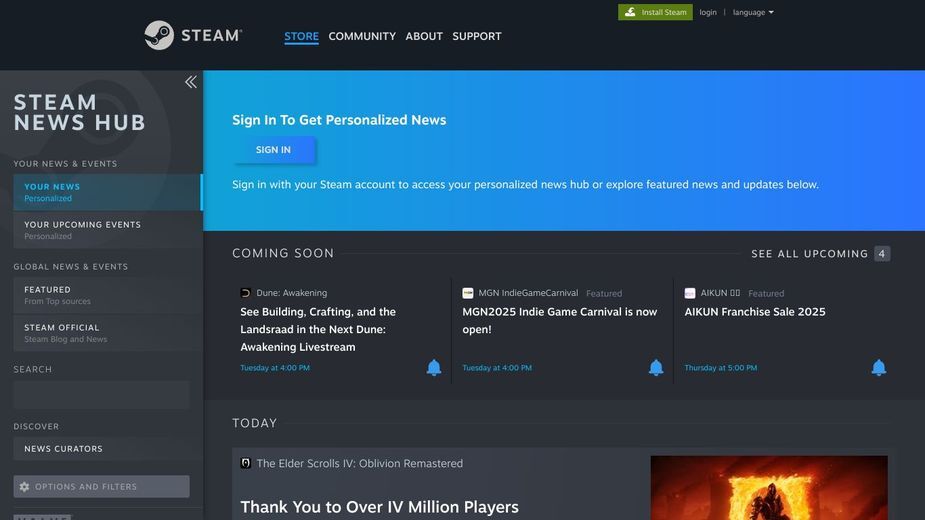Screen dimensions: 925x520
Task: Click the Dune: Awakening game icon
Action: [x=245, y=293]
